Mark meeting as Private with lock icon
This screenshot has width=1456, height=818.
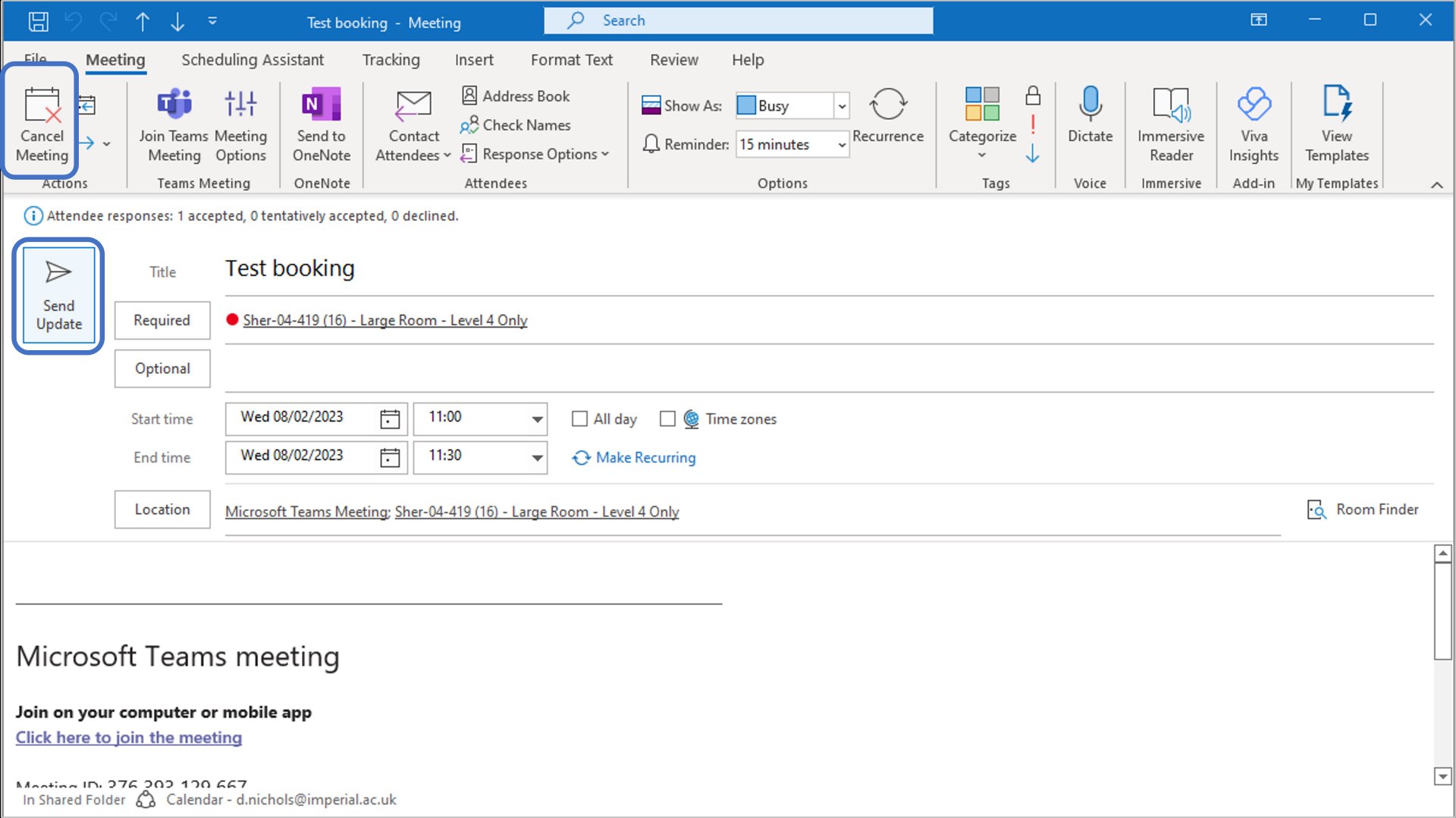pyautogui.click(x=1032, y=96)
